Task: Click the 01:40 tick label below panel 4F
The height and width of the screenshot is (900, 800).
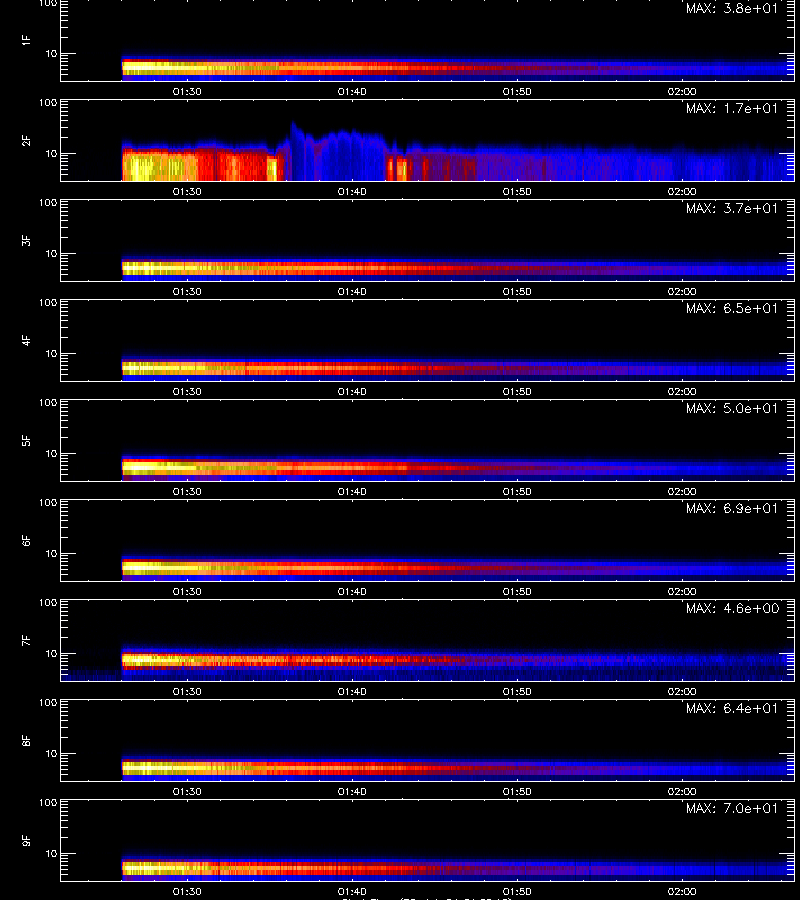Action: click(x=352, y=391)
